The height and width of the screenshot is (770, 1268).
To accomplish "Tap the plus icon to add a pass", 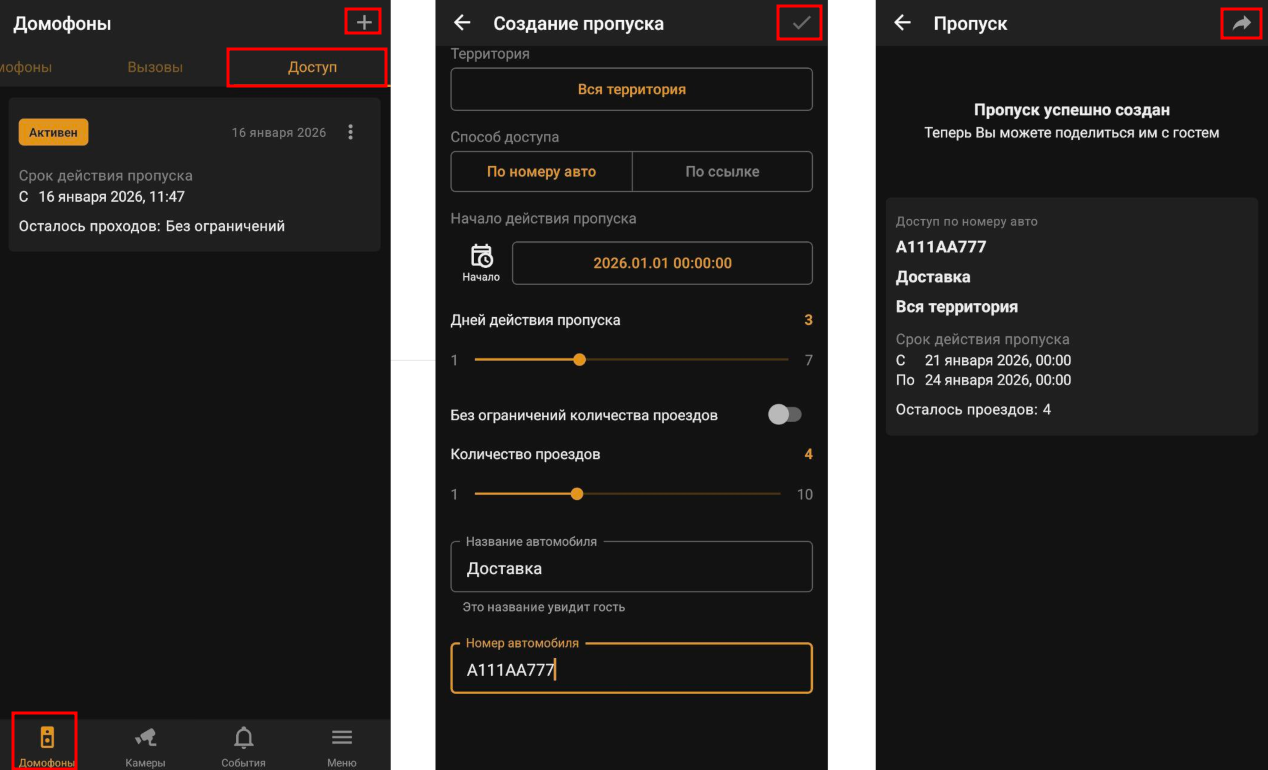I will (x=364, y=22).
